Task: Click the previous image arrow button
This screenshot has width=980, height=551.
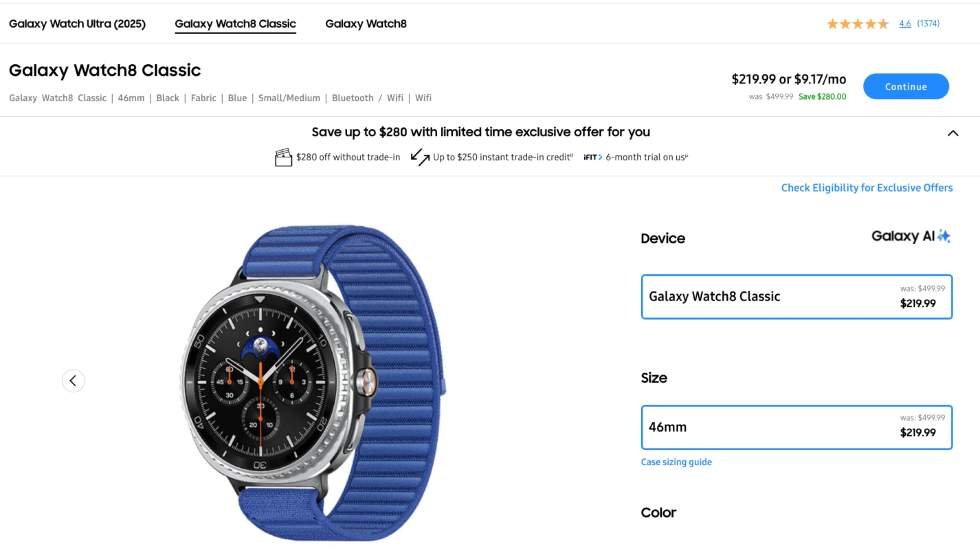Action: pyautogui.click(x=73, y=380)
